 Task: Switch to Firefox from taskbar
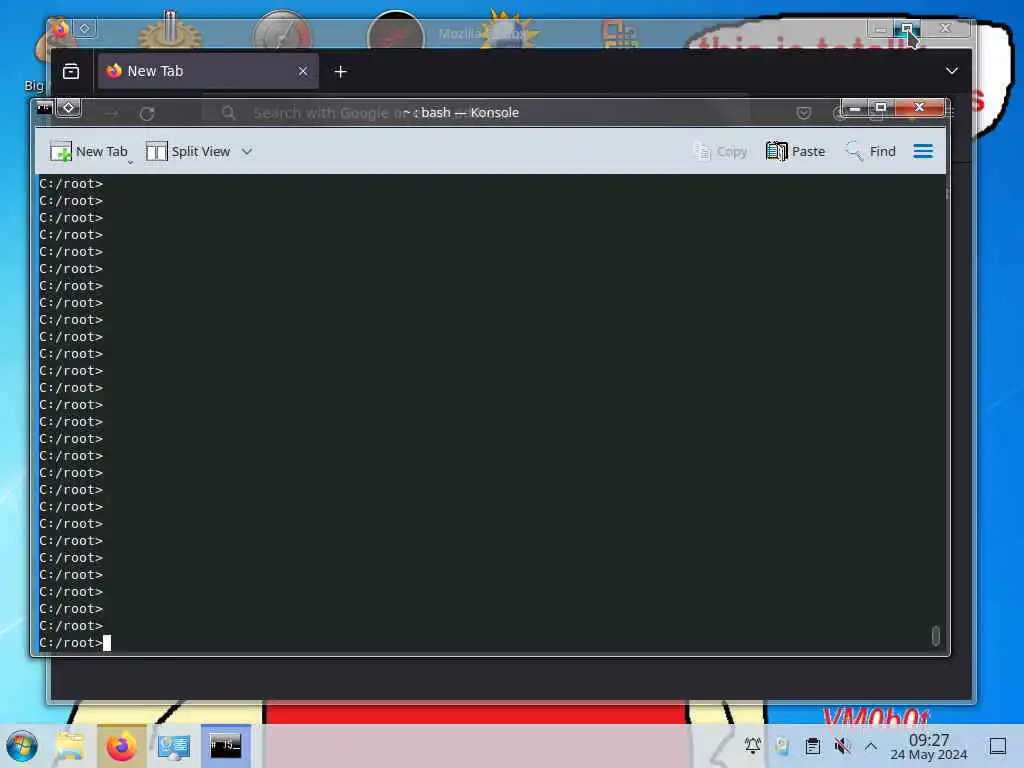(121, 746)
